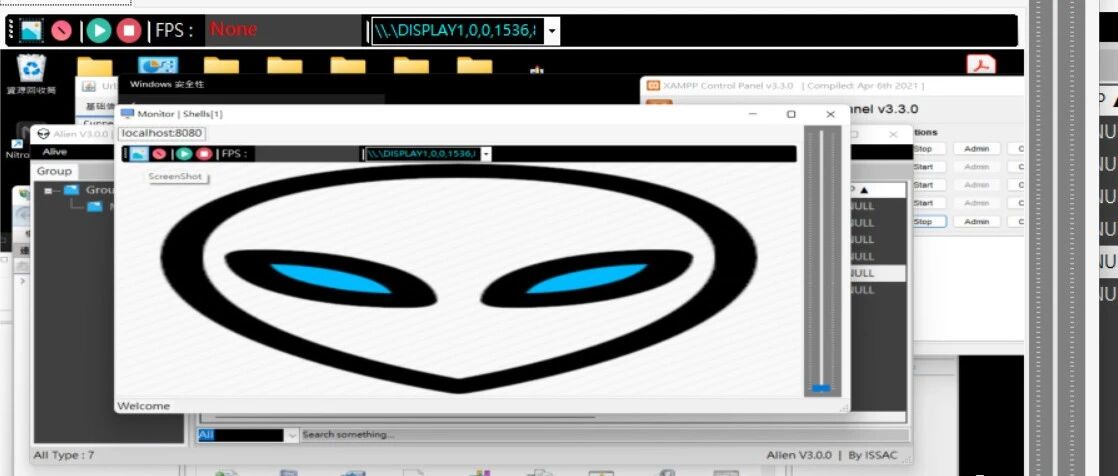
Task: Open the large DISPLAY1 dropdown arrow in top toolbar
Action: 552,31
